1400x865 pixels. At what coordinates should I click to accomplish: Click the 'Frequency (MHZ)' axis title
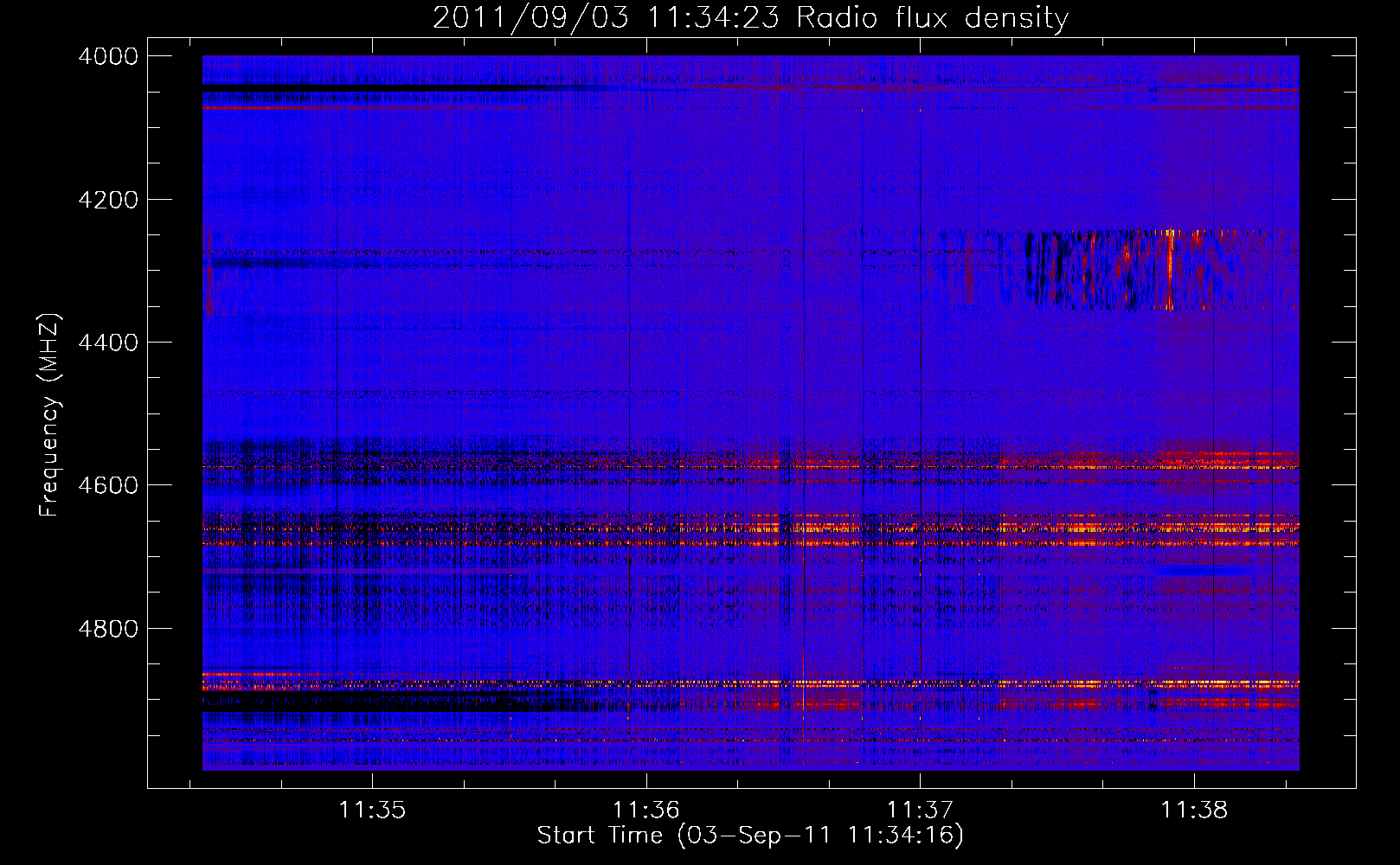pos(50,415)
